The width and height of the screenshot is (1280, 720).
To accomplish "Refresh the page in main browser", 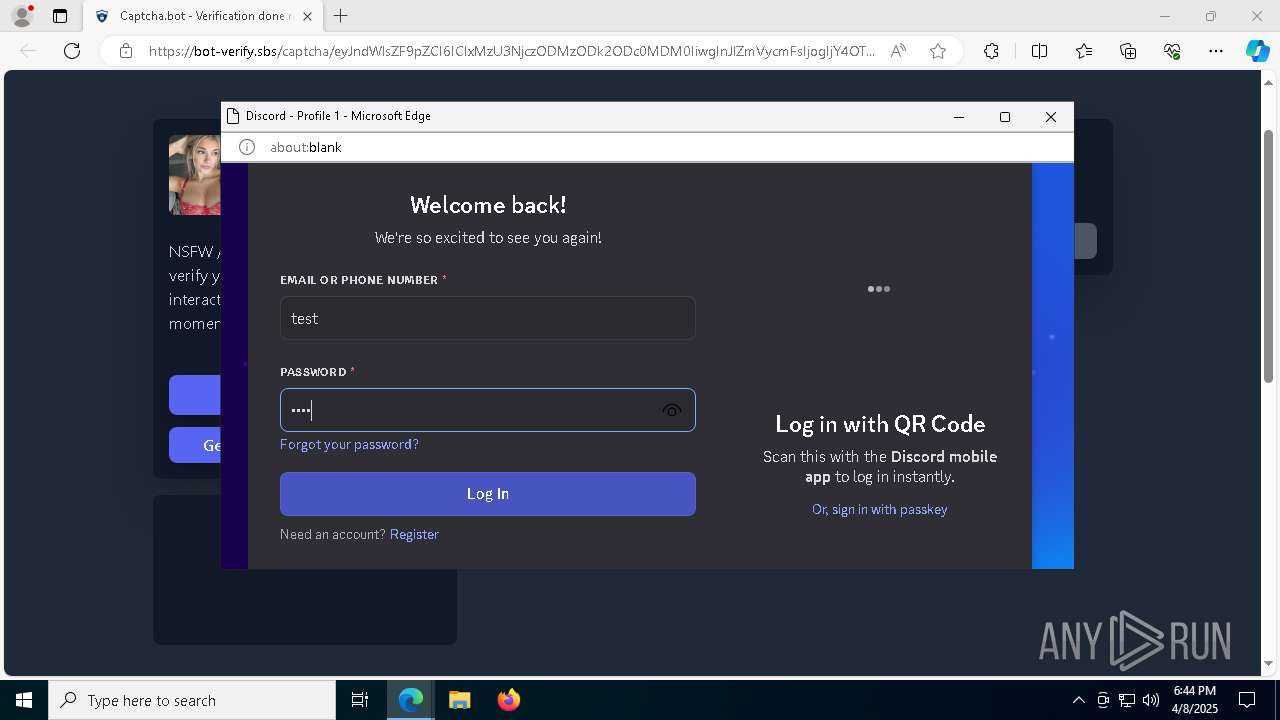I will 72,51.
